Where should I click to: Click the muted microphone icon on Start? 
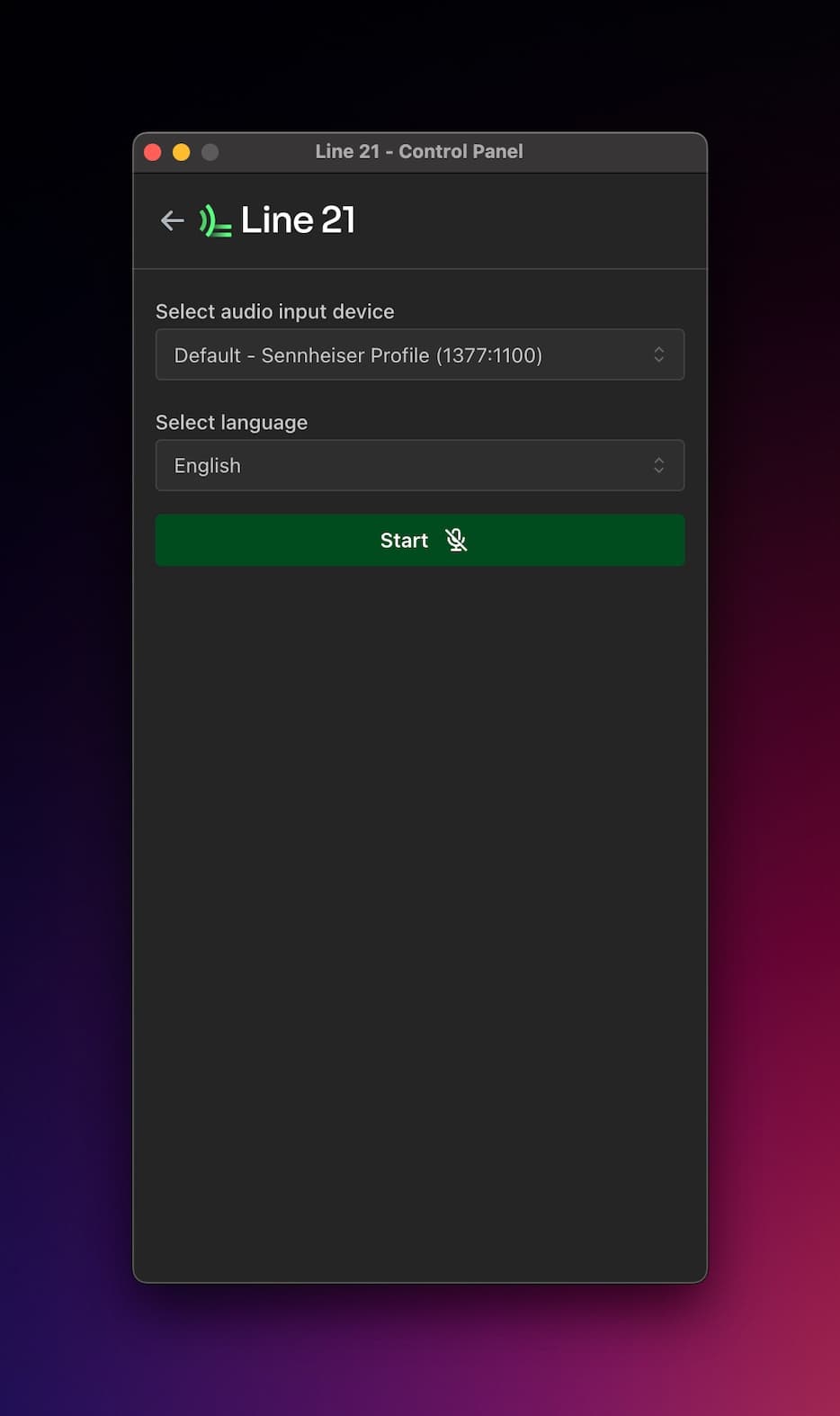coord(456,540)
